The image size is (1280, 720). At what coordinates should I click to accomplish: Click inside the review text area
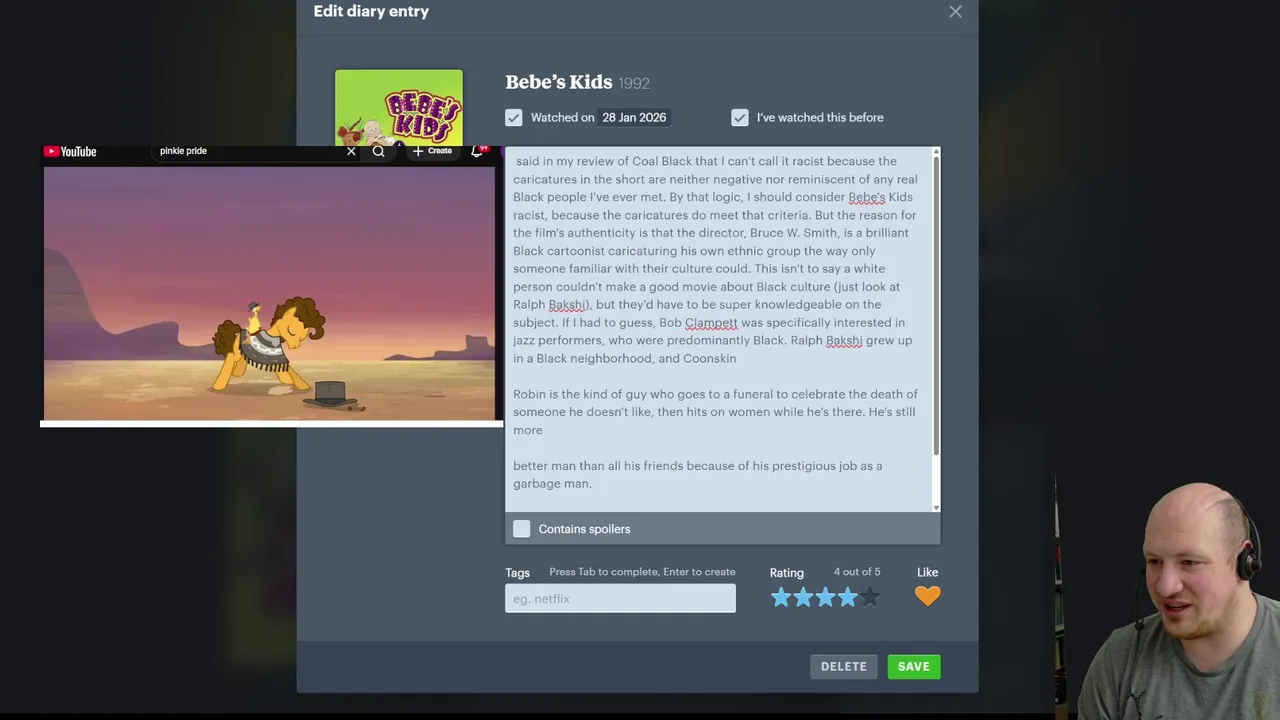click(718, 330)
